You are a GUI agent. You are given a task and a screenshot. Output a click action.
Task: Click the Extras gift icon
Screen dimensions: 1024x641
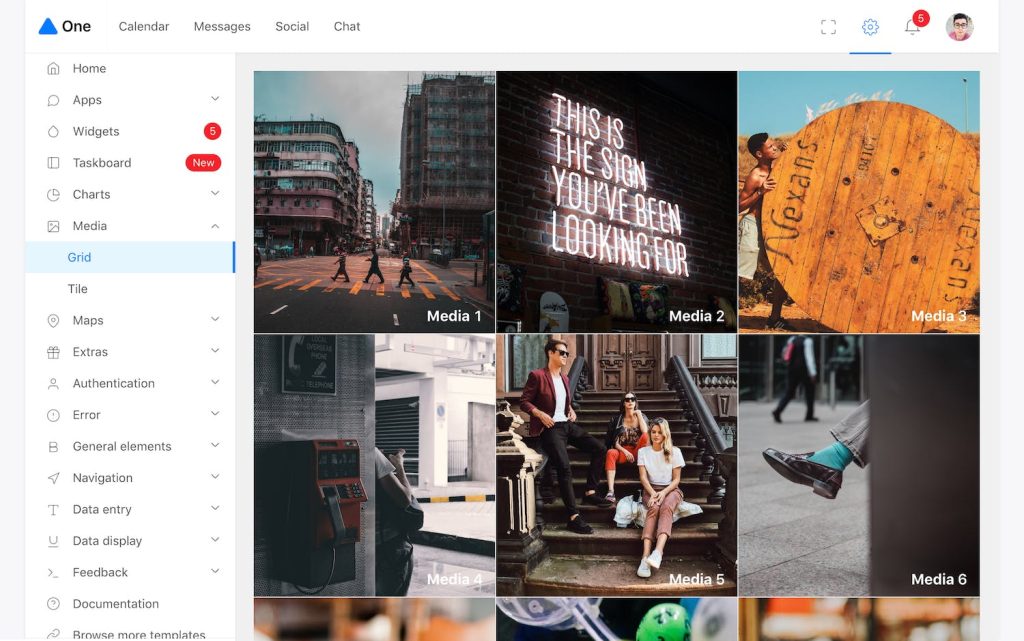[x=54, y=352]
